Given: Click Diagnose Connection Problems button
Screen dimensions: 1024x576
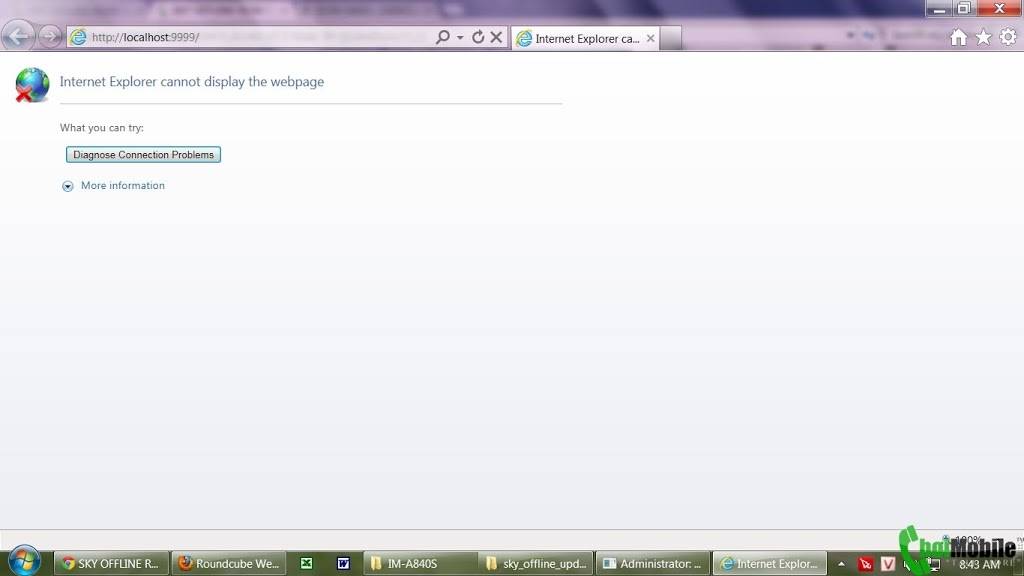Looking at the screenshot, I should pyautogui.click(x=143, y=155).
